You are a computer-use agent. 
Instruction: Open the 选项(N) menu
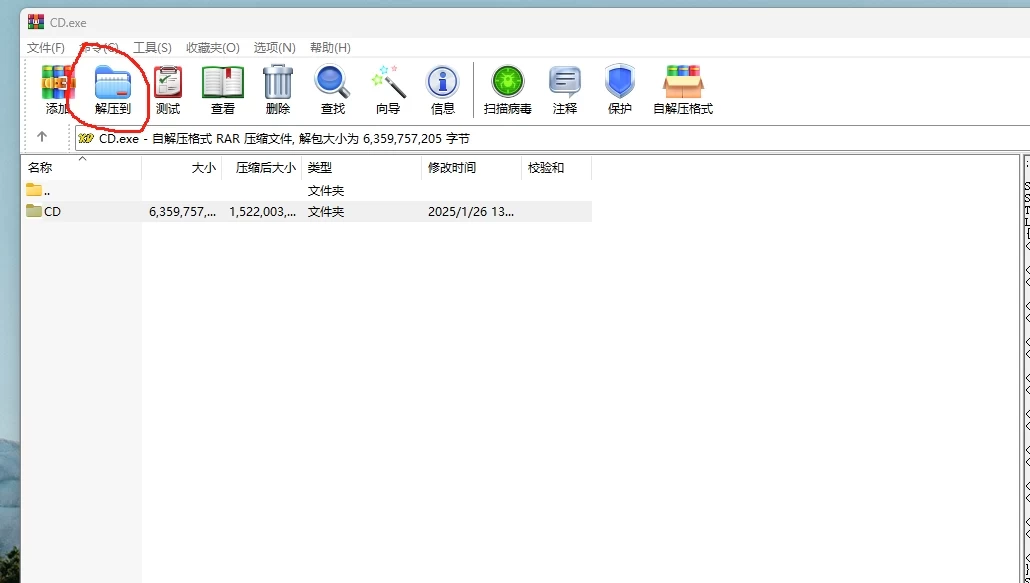[276, 47]
